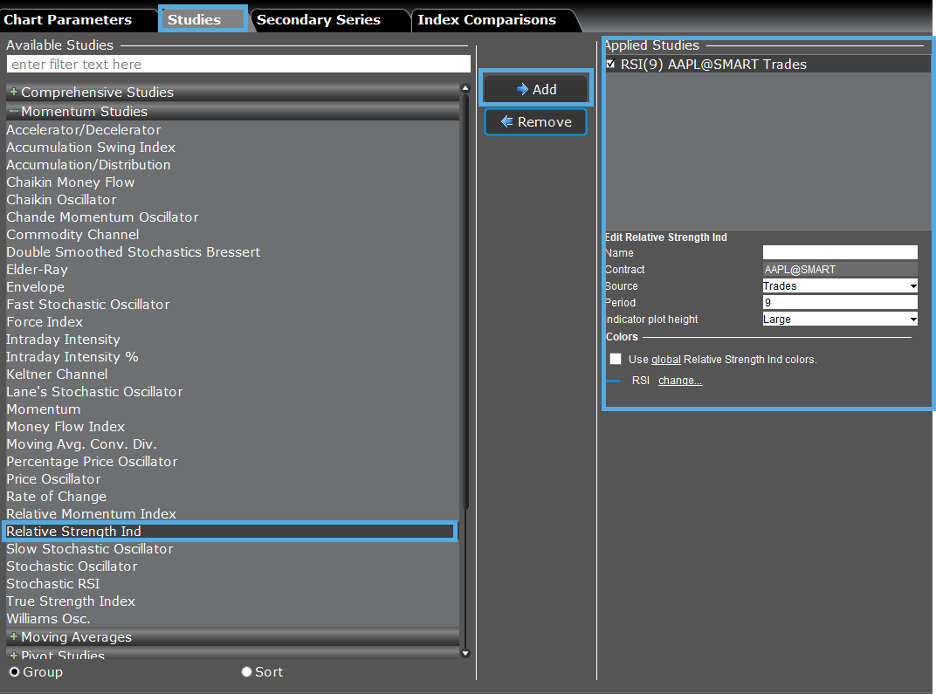This screenshot has width=936, height=694.
Task: Click the Add arrow button
Action: pyautogui.click(x=536, y=89)
